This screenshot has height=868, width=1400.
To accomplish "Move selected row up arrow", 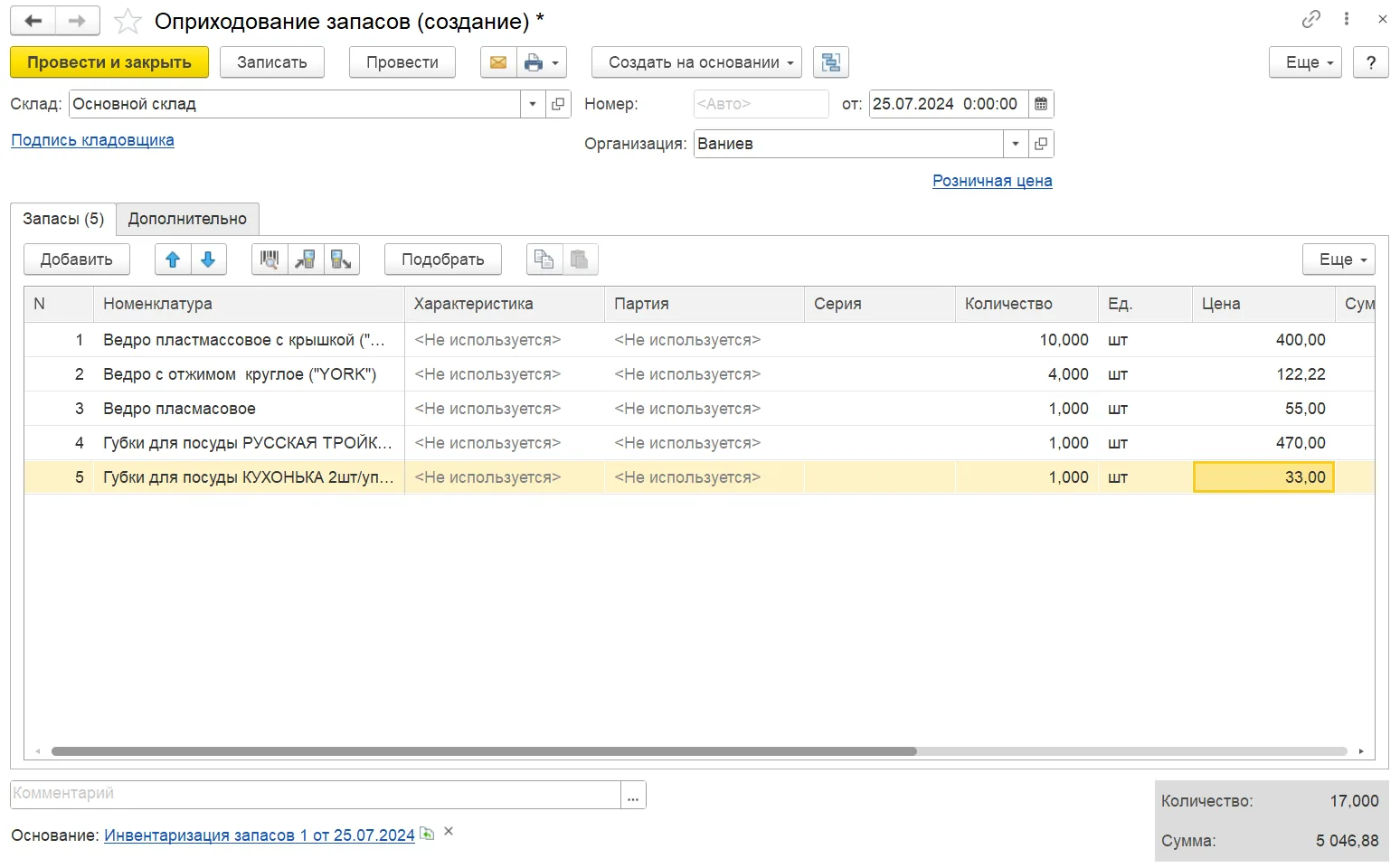I will tap(173, 259).
